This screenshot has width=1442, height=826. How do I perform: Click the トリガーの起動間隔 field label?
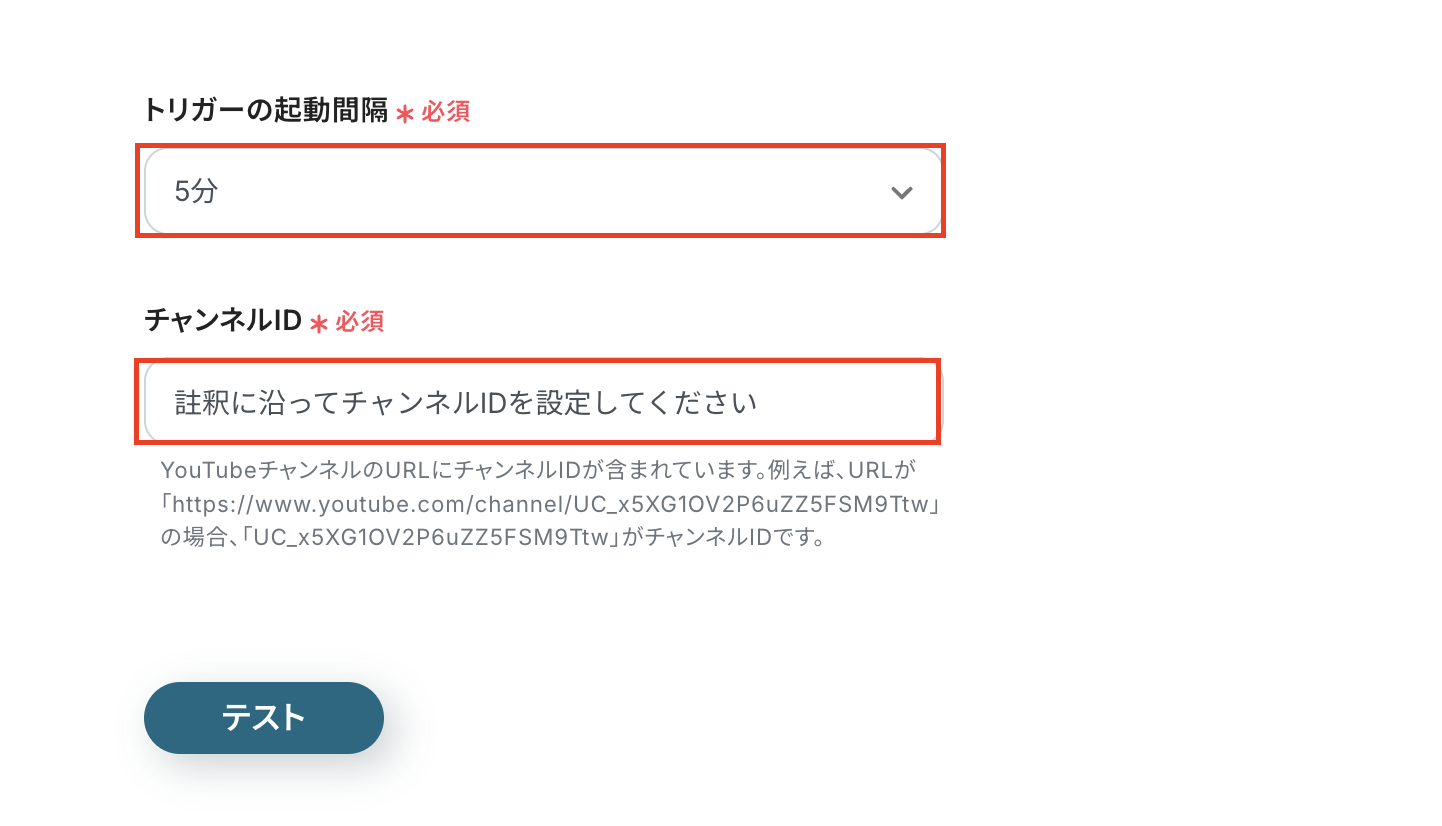[265, 110]
